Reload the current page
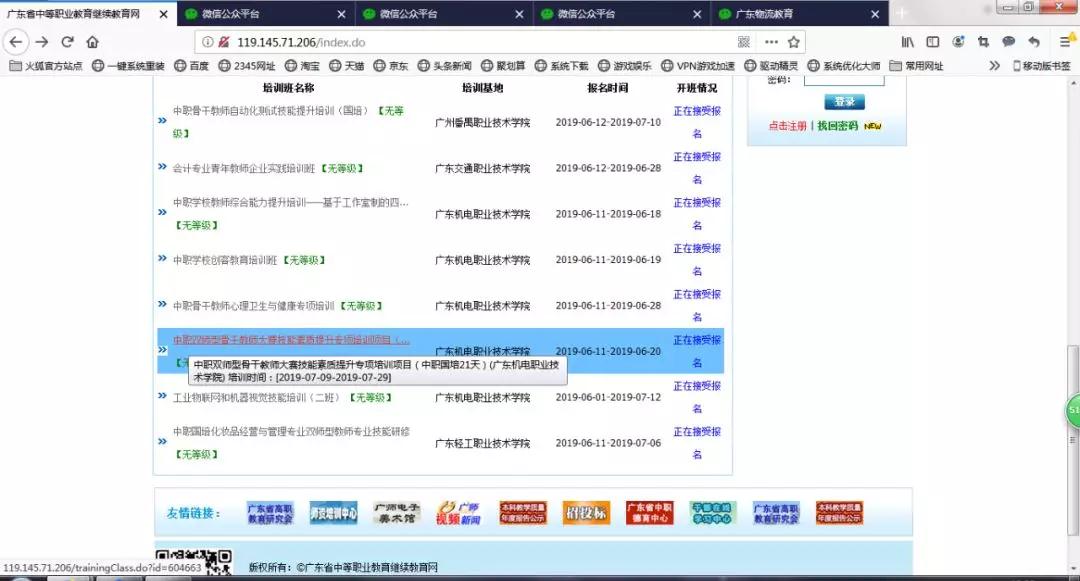 [x=68, y=42]
